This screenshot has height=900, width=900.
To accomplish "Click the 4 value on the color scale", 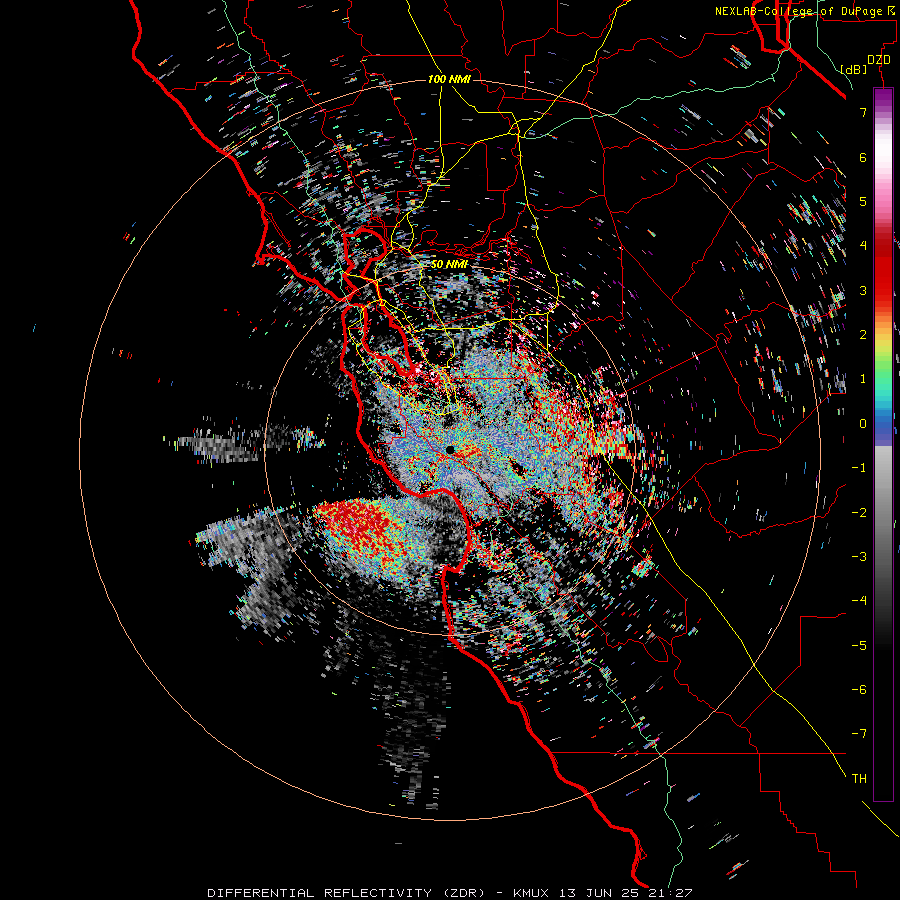I will tap(863, 246).
